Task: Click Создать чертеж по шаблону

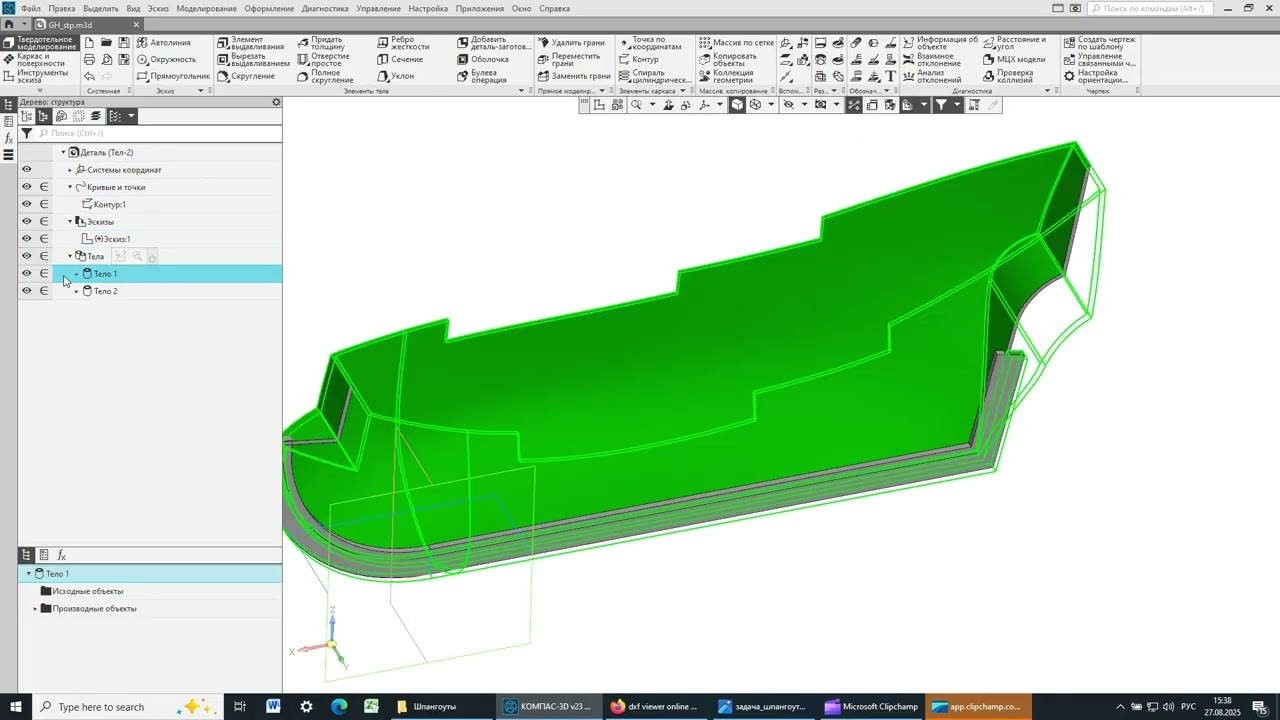Action: [x=1099, y=43]
